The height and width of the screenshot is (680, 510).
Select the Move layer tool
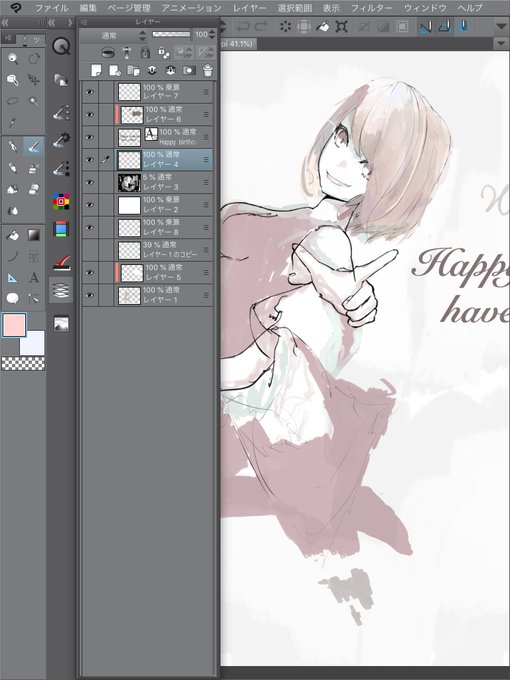[34, 79]
